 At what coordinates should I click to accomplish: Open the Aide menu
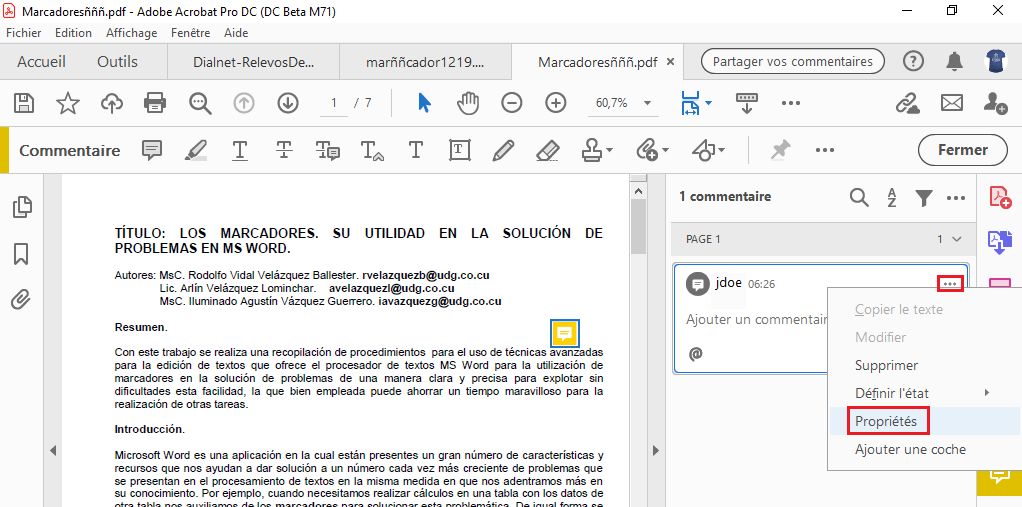236,33
